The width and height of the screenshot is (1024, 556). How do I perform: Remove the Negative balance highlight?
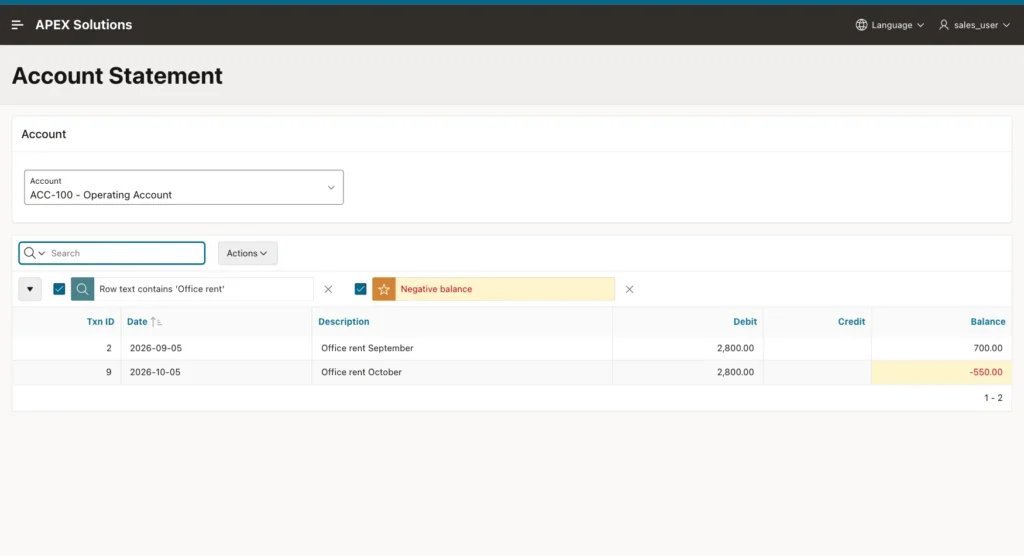coord(630,289)
